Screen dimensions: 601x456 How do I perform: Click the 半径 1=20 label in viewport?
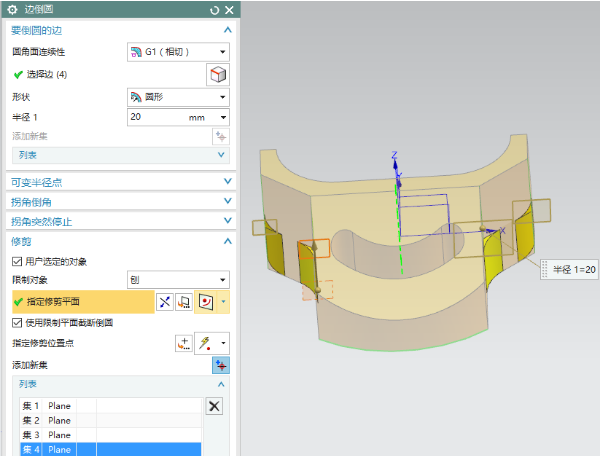tap(574, 269)
